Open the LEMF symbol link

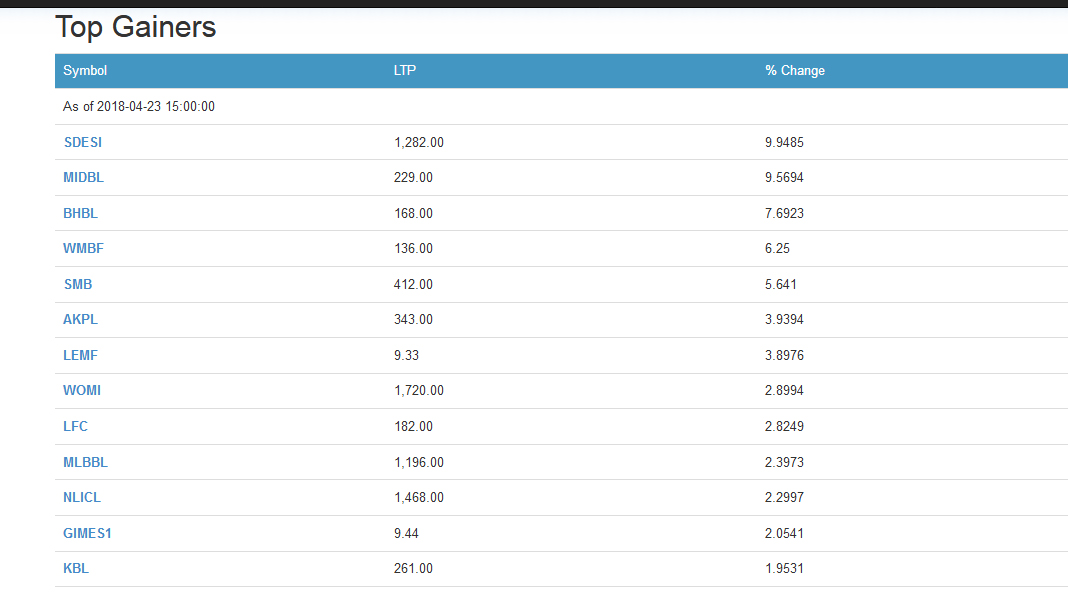pos(80,355)
